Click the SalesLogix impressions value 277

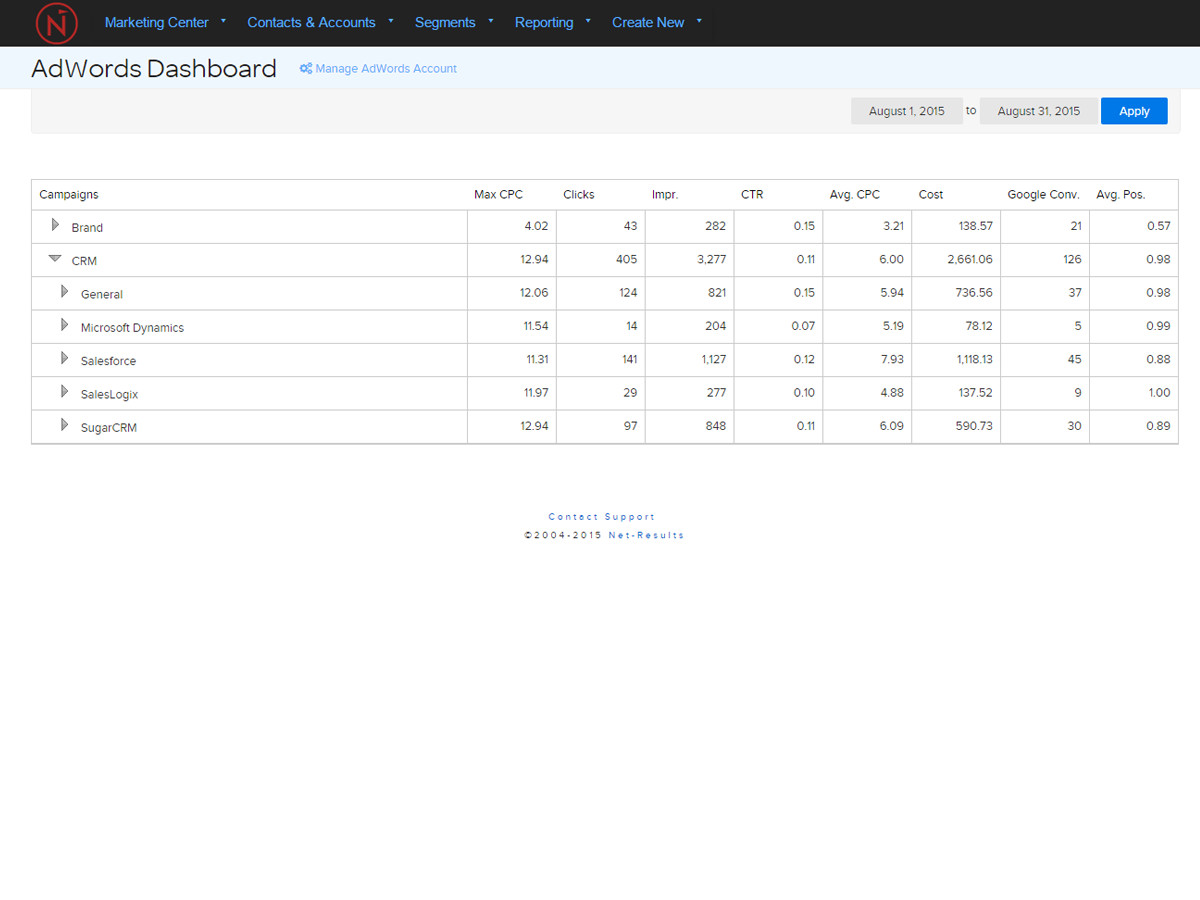coord(716,393)
